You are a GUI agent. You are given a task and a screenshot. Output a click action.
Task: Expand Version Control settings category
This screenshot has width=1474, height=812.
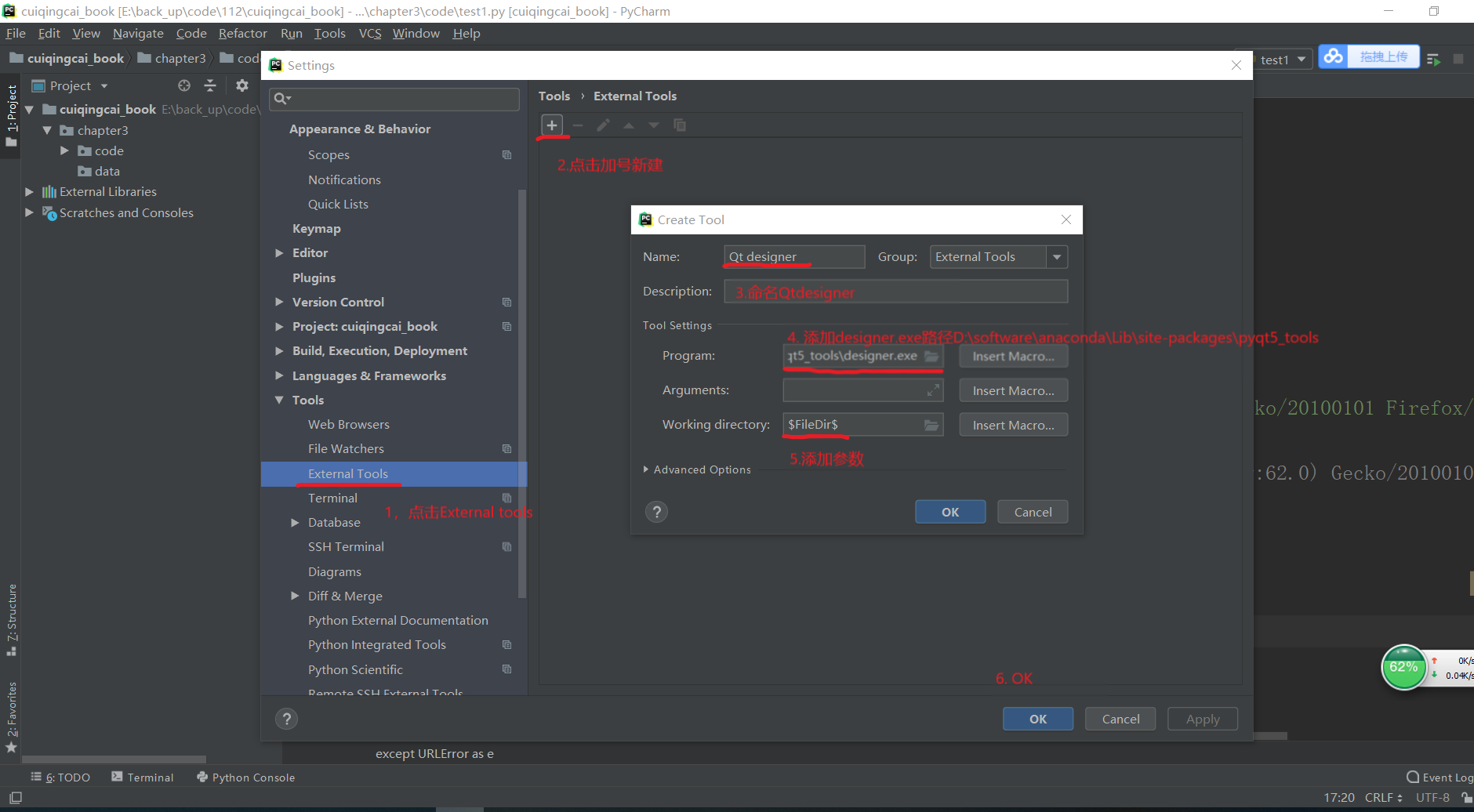[279, 302]
